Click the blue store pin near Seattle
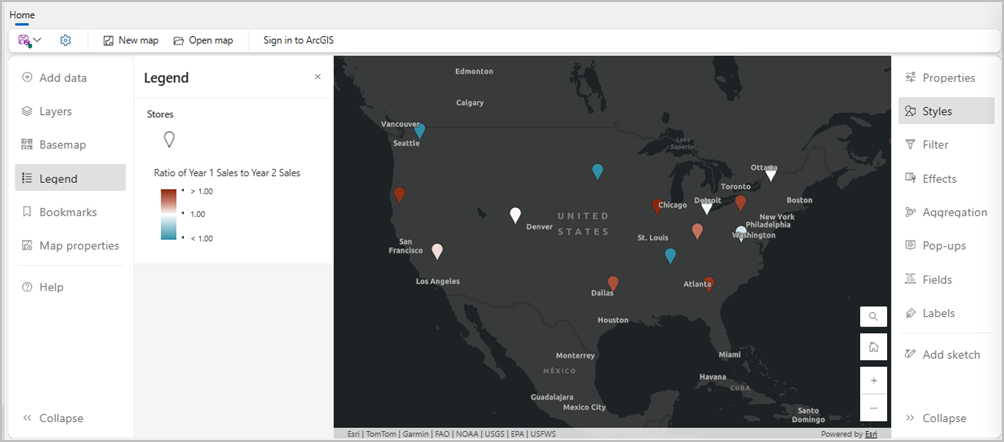 [419, 131]
